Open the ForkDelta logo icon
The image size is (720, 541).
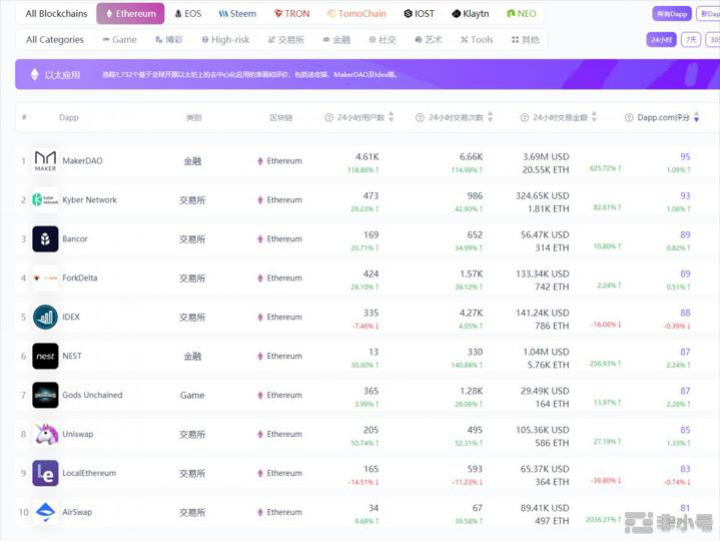pos(45,278)
